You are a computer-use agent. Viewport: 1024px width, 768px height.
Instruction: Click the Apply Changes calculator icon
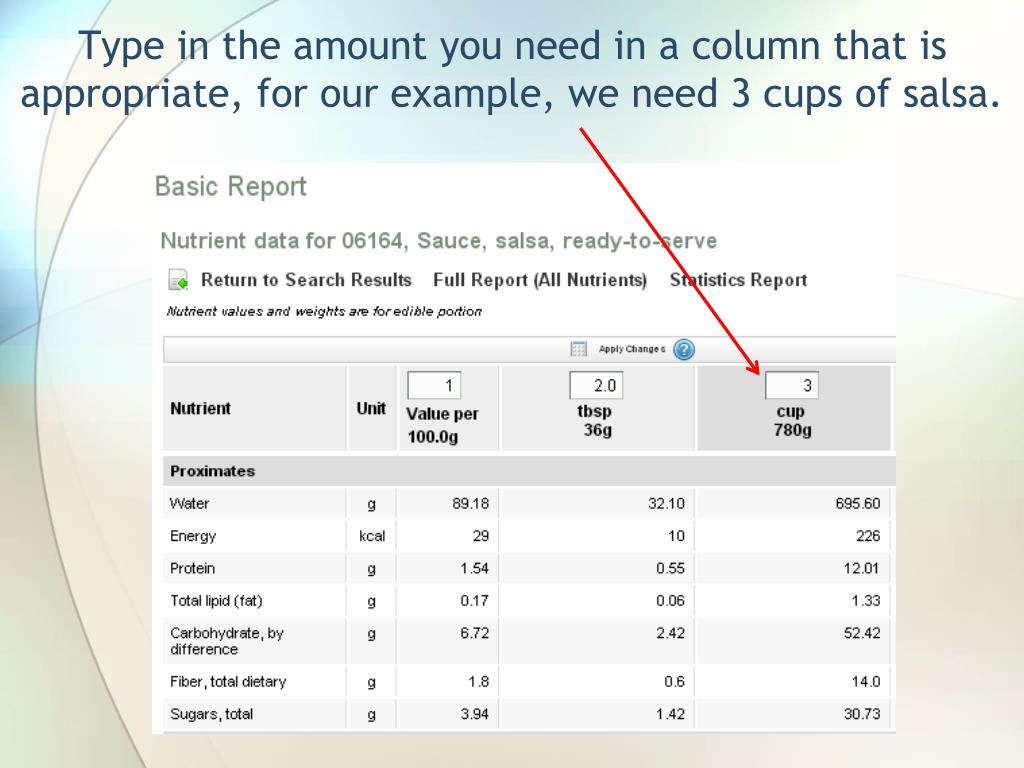(x=579, y=349)
